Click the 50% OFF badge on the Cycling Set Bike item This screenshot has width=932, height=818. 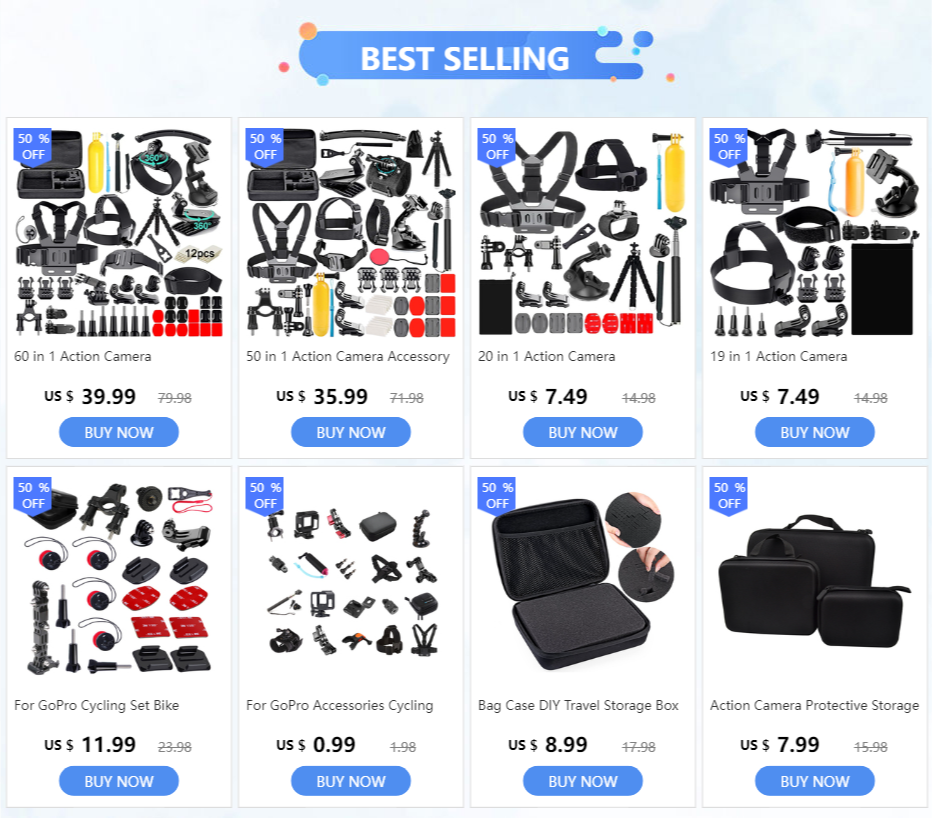pyautogui.click(x=33, y=496)
